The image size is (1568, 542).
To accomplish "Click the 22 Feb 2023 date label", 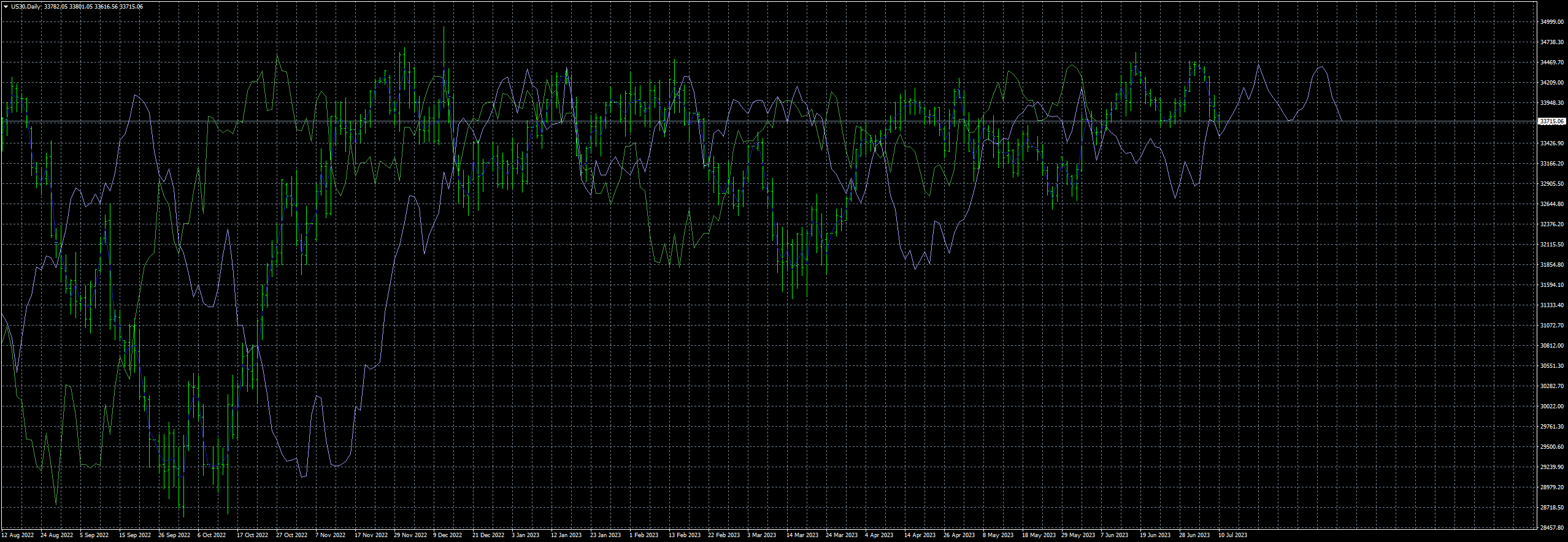I will [723, 535].
